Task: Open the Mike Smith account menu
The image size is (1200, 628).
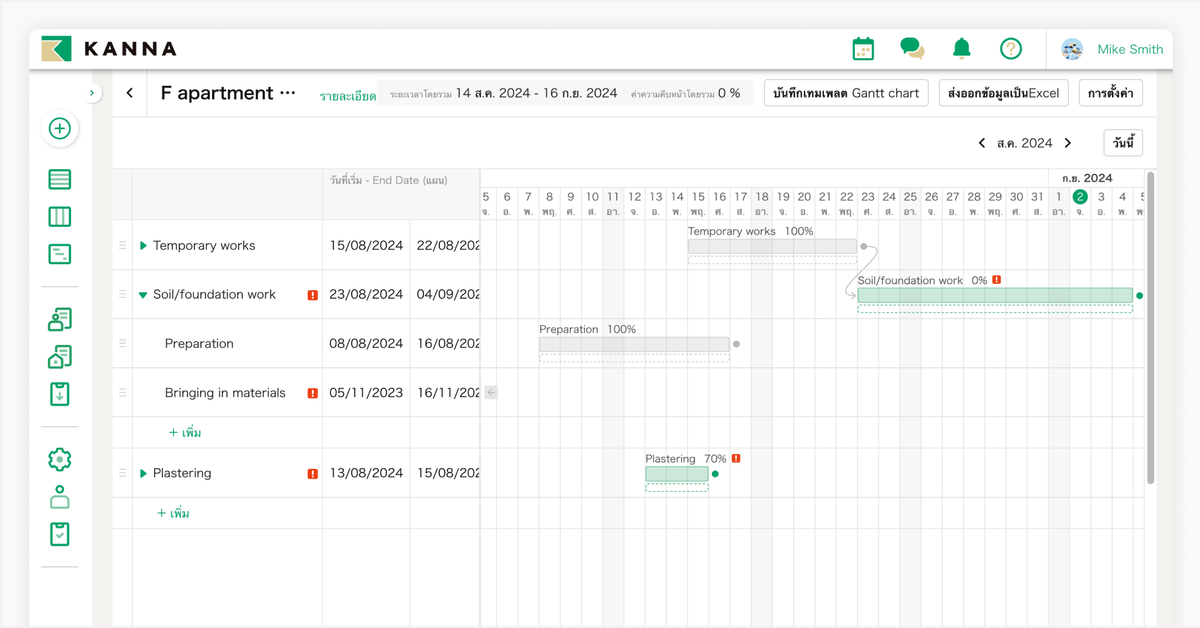Action: click(1114, 48)
